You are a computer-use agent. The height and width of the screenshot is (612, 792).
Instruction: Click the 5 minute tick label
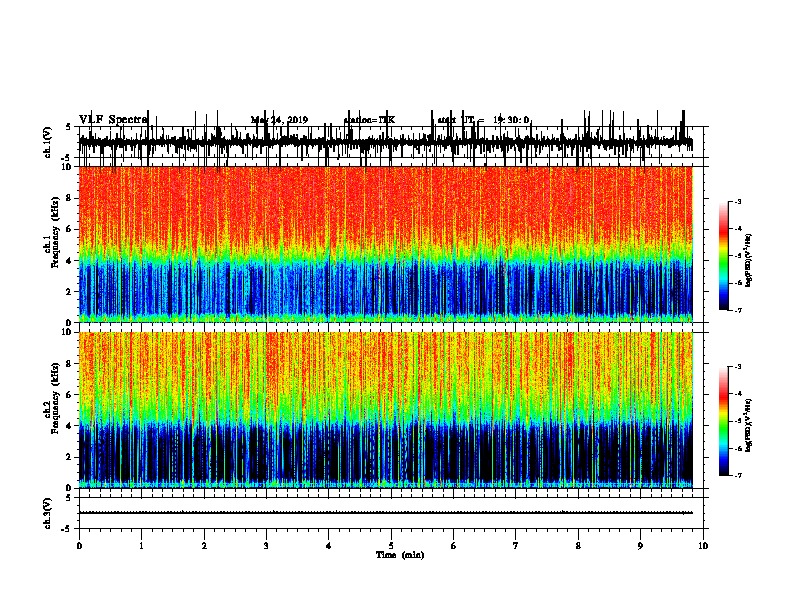(391, 546)
